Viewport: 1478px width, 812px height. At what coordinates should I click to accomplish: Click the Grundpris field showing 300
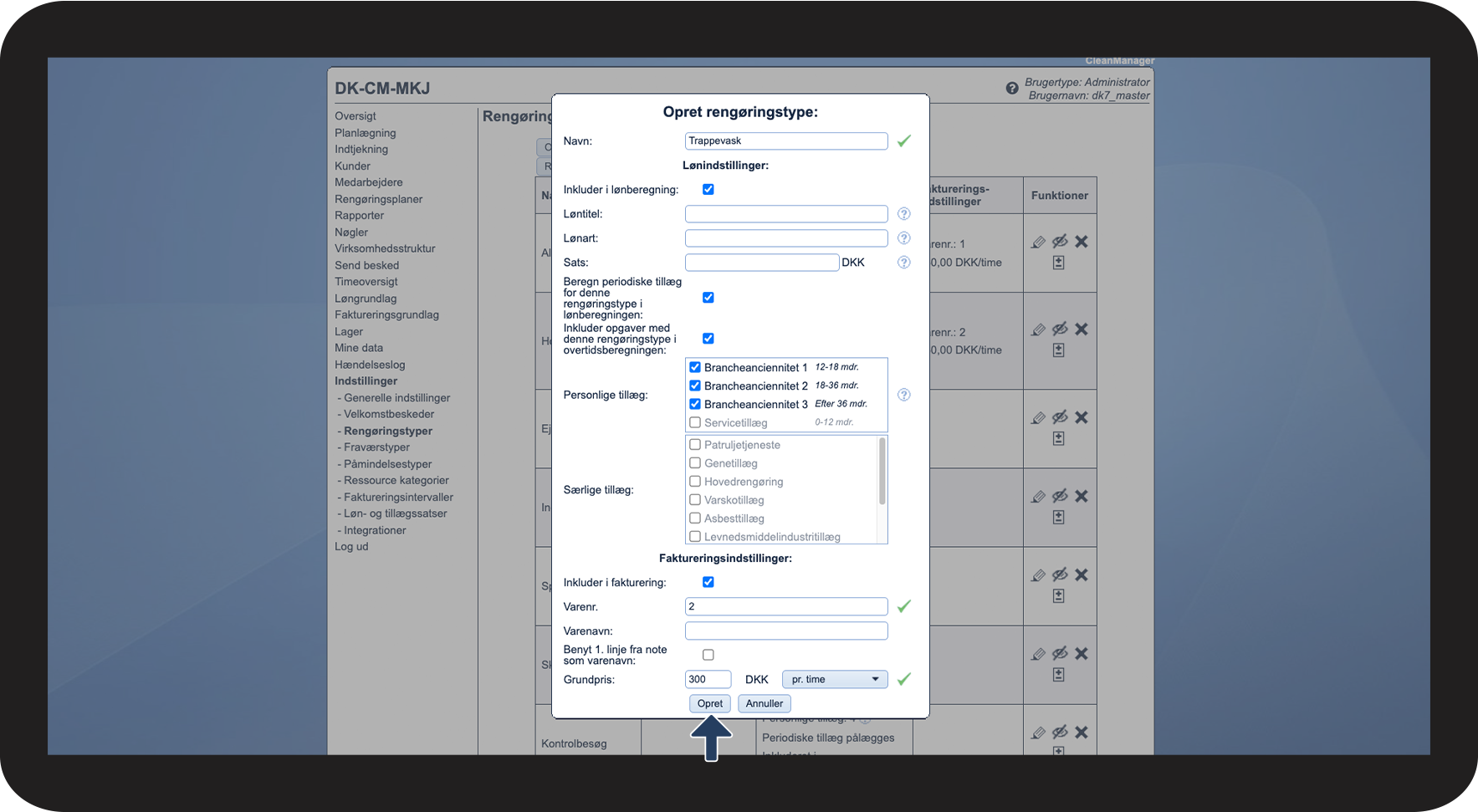pos(708,679)
